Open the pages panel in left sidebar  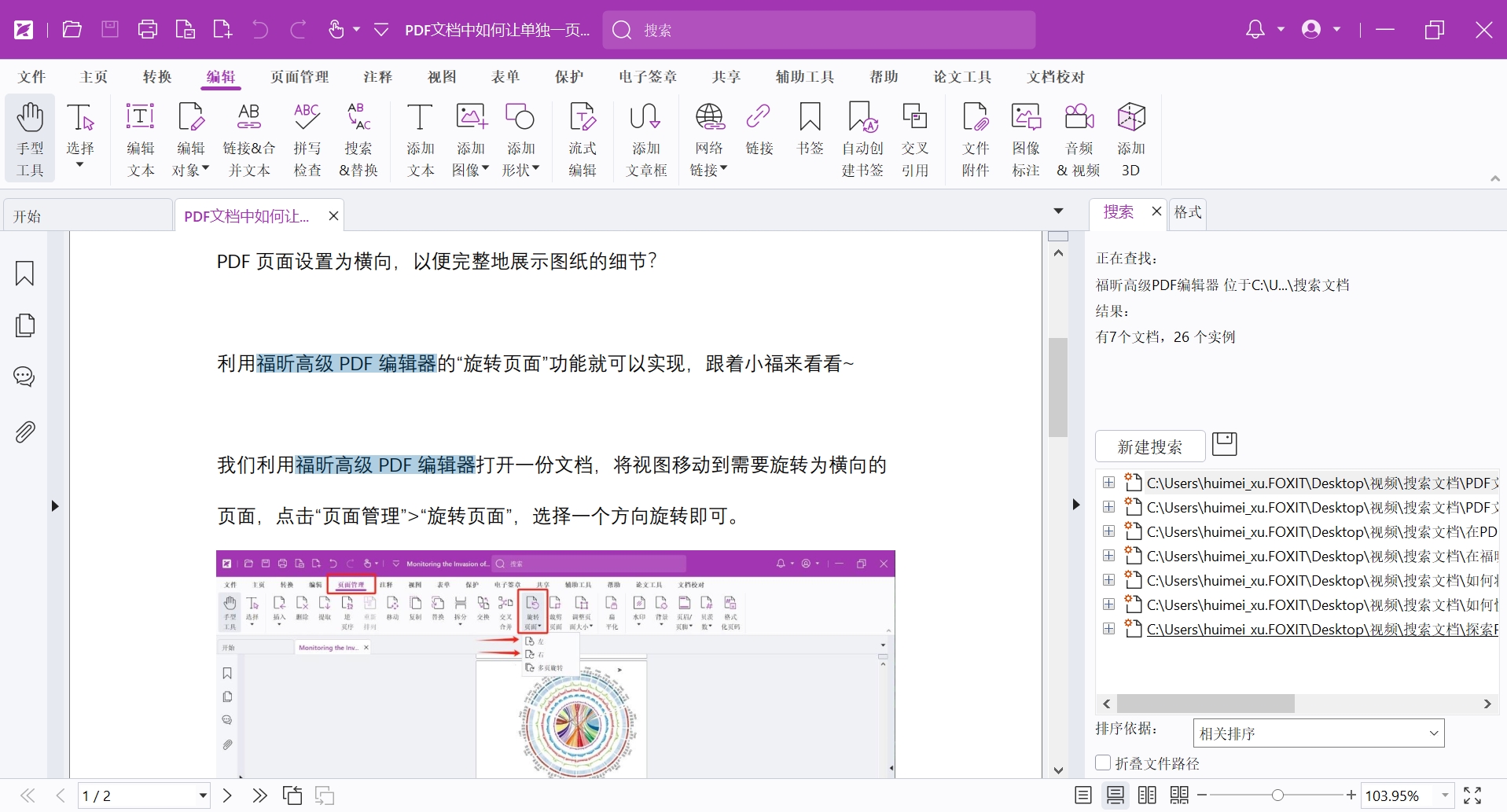pos(24,325)
